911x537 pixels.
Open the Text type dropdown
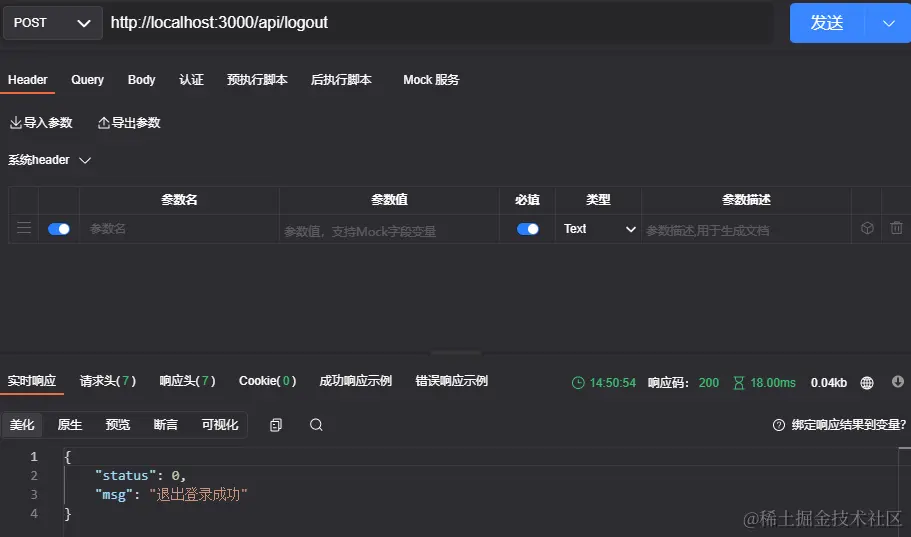pyautogui.click(x=598, y=229)
